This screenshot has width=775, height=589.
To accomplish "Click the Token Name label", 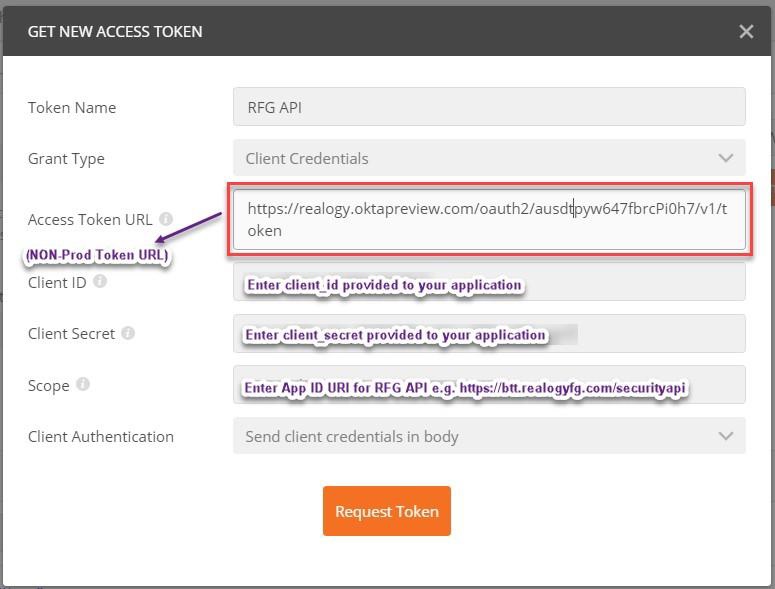I will (72, 107).
